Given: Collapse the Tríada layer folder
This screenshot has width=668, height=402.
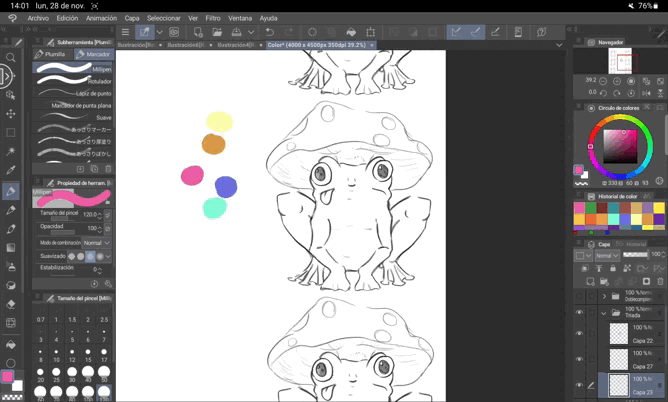Looking at the screenshot, I should [603, 313].
